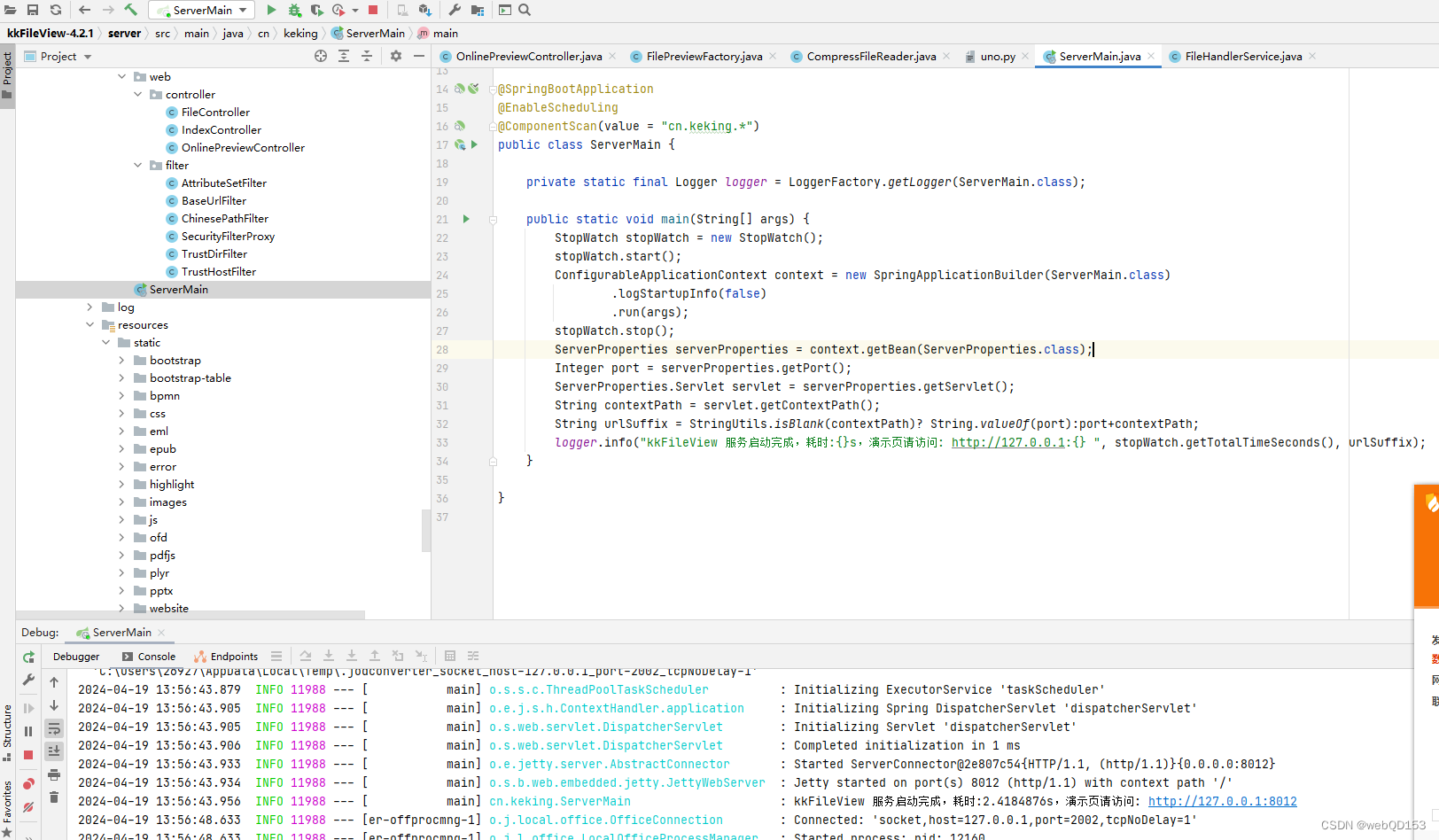1439x840 pixels.
Task: Toggle scroll to end in console
Action: click(54, 751)
